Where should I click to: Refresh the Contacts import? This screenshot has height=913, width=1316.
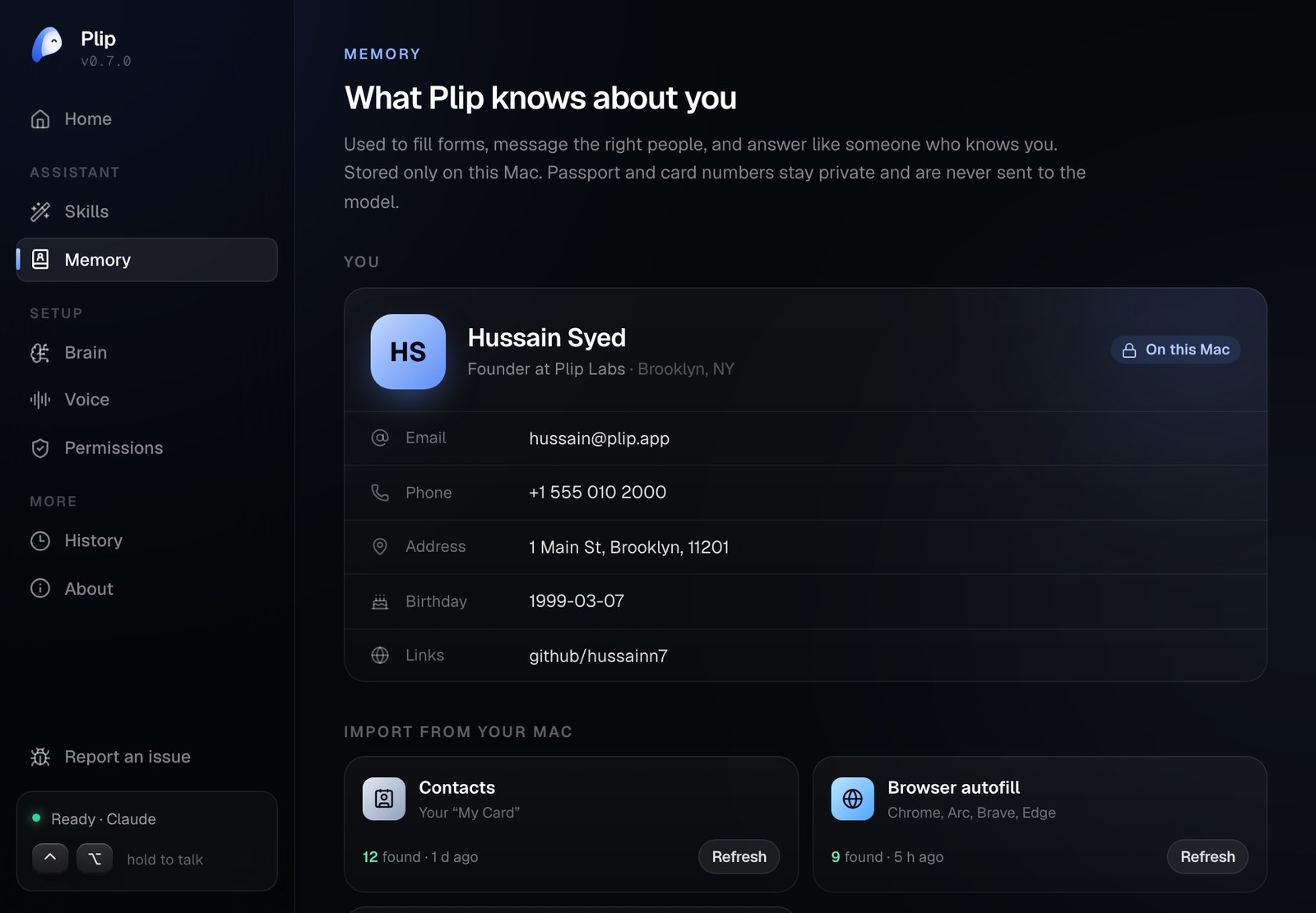coord(739,857)
